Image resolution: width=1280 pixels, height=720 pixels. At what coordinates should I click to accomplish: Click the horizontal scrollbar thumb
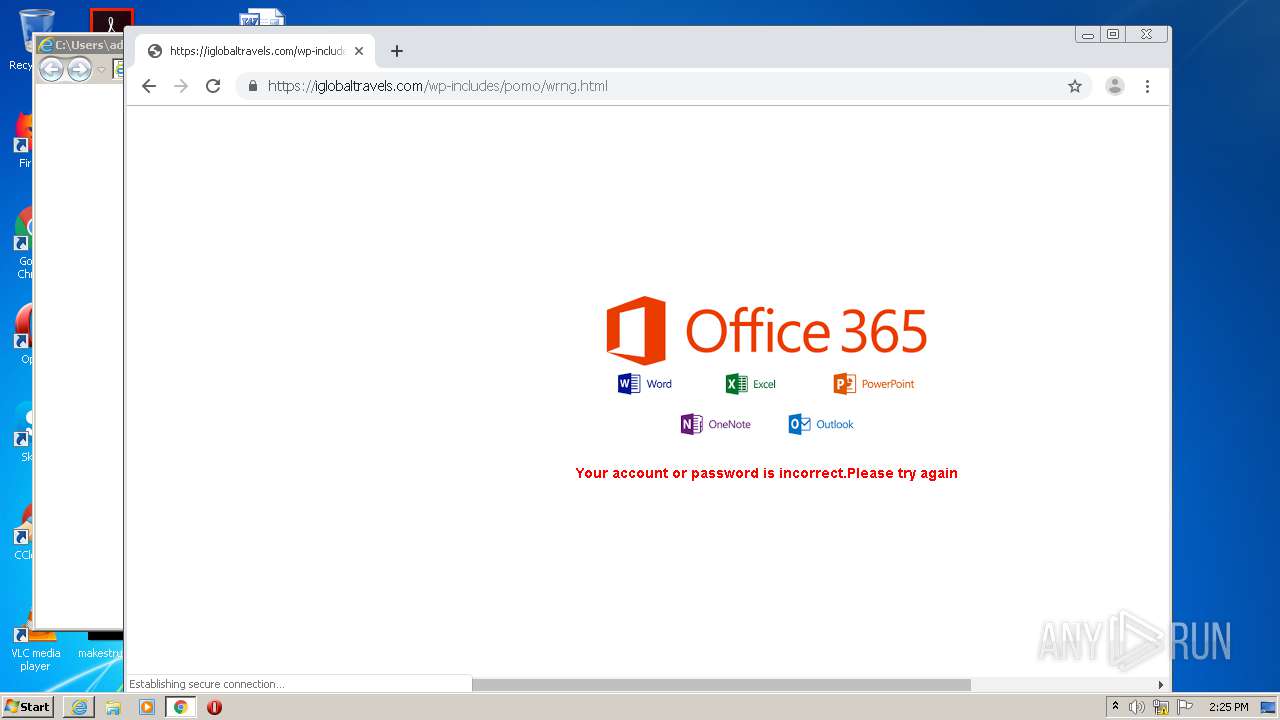click(x=721, y=685)
